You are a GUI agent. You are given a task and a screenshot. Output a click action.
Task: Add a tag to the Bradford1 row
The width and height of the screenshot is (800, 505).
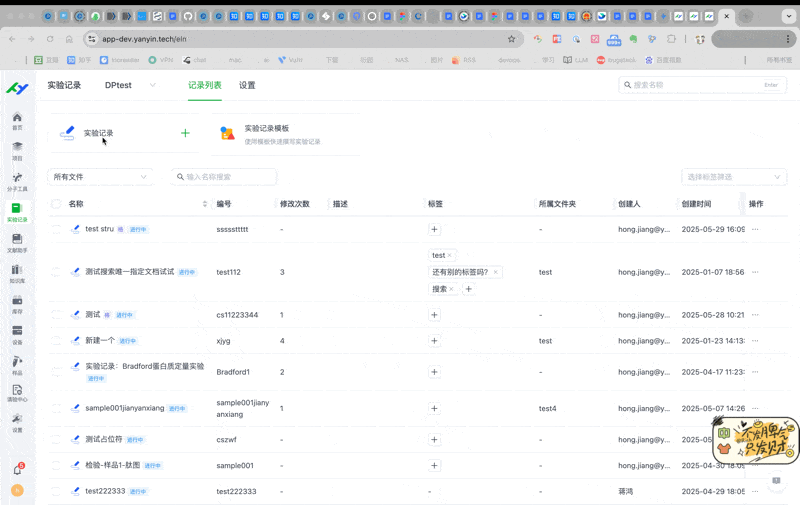click(x=434, y=372)
